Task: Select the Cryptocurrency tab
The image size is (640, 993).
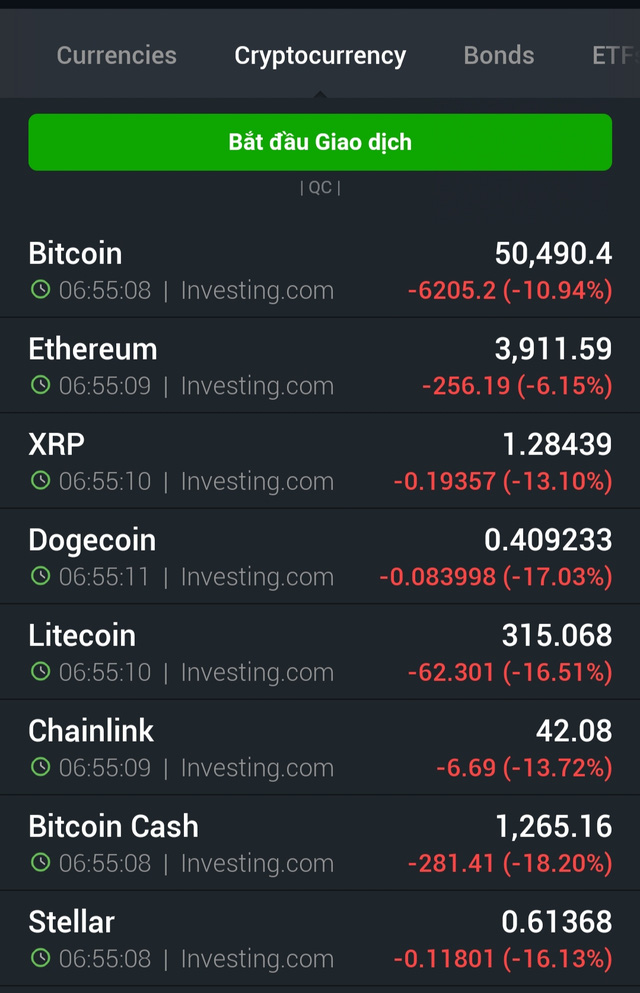Action: coord(320,55)
